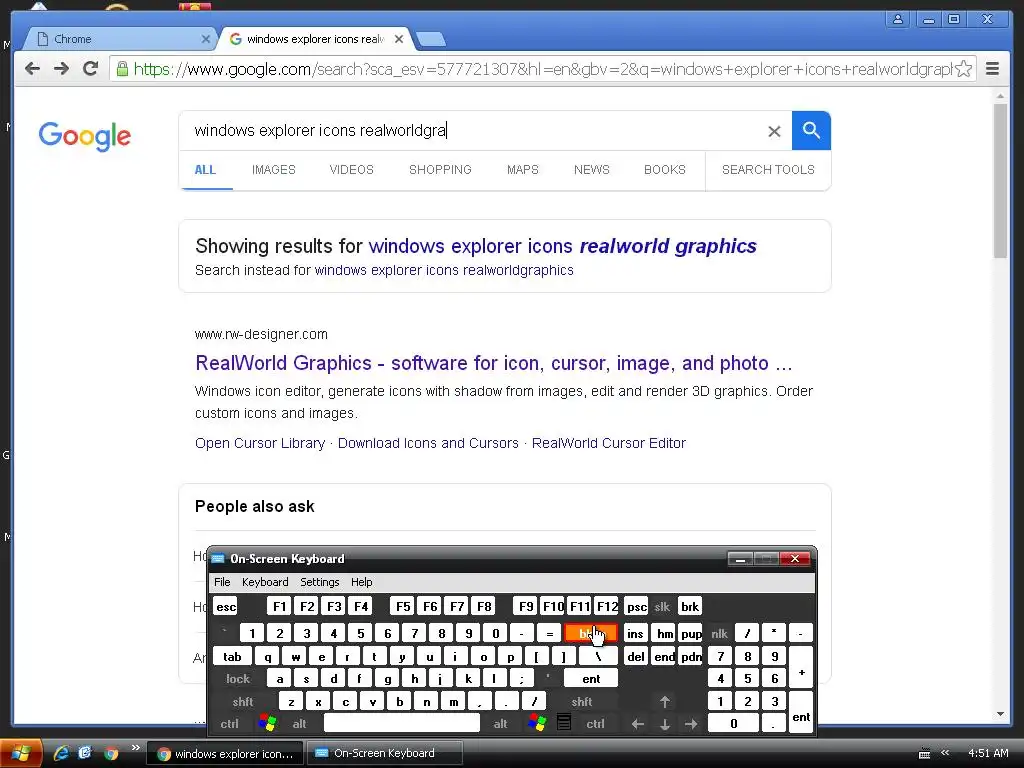The height and width of the screenshot is (768, 1024).
Task: Search instead for 'windows explorer icons realworldgraphics'
Action: click(x=444, y=270)
